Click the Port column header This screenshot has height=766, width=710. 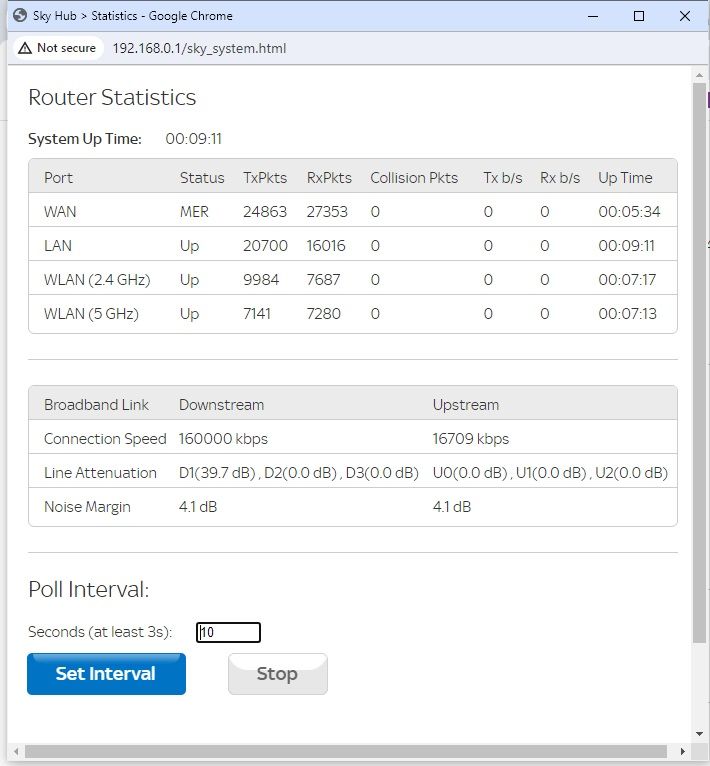click(x=58, y=178)
